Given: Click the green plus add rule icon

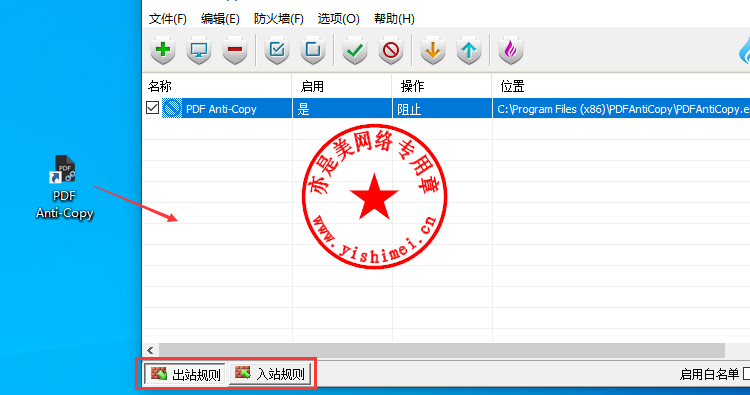Looking at the screenshot, I should tap(163, 50).
